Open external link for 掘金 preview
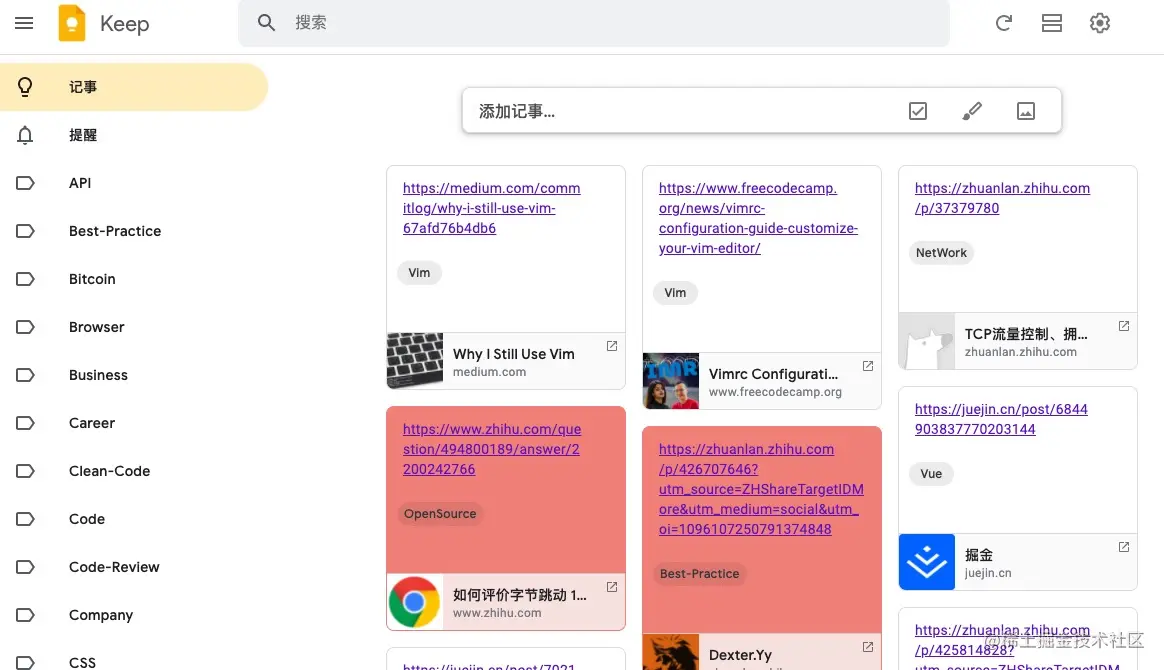1164x670 pixels. [x=1124, y=547]
